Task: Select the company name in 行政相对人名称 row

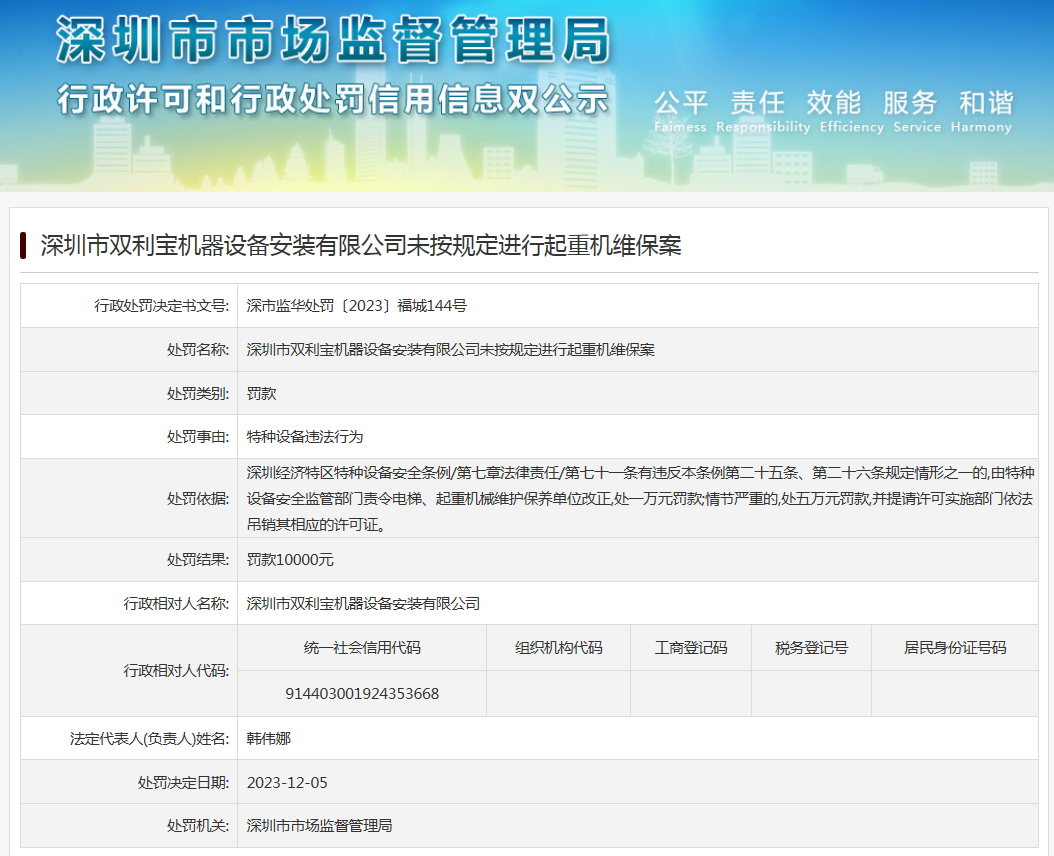Action: click(x=363, y=604)
